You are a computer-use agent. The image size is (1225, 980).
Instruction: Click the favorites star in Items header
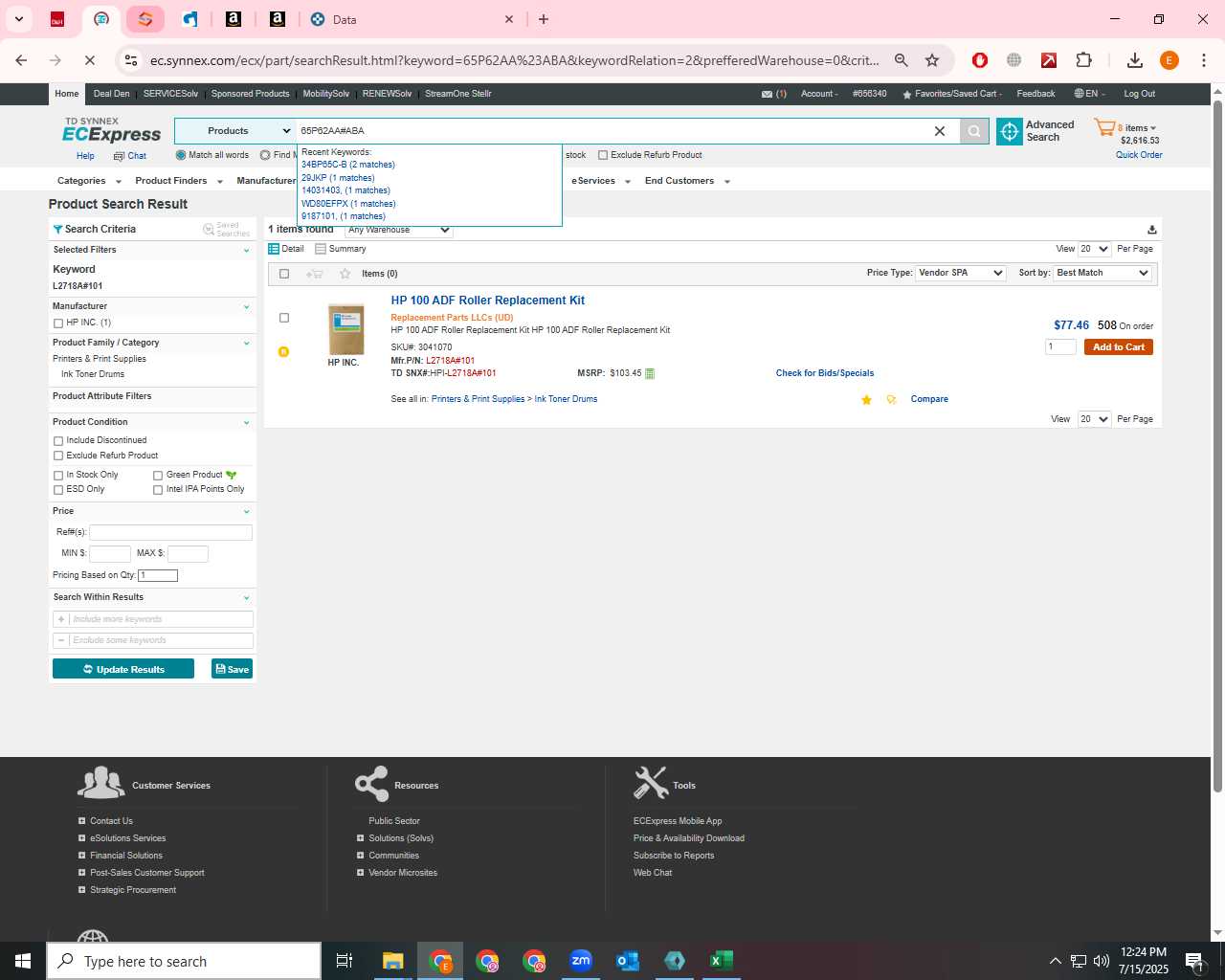click(x=345, y=274)
